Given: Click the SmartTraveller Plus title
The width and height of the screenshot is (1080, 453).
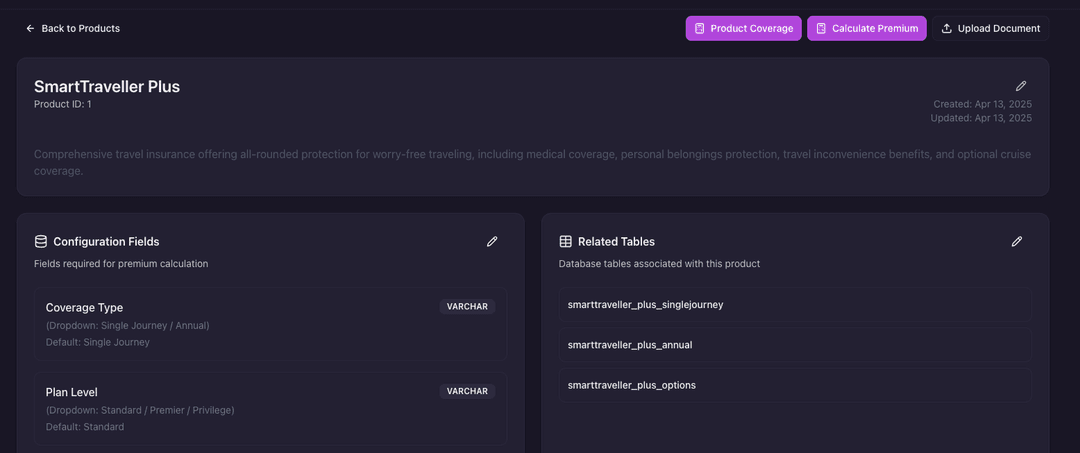Looking at the screenshot, I should (107, 86).
